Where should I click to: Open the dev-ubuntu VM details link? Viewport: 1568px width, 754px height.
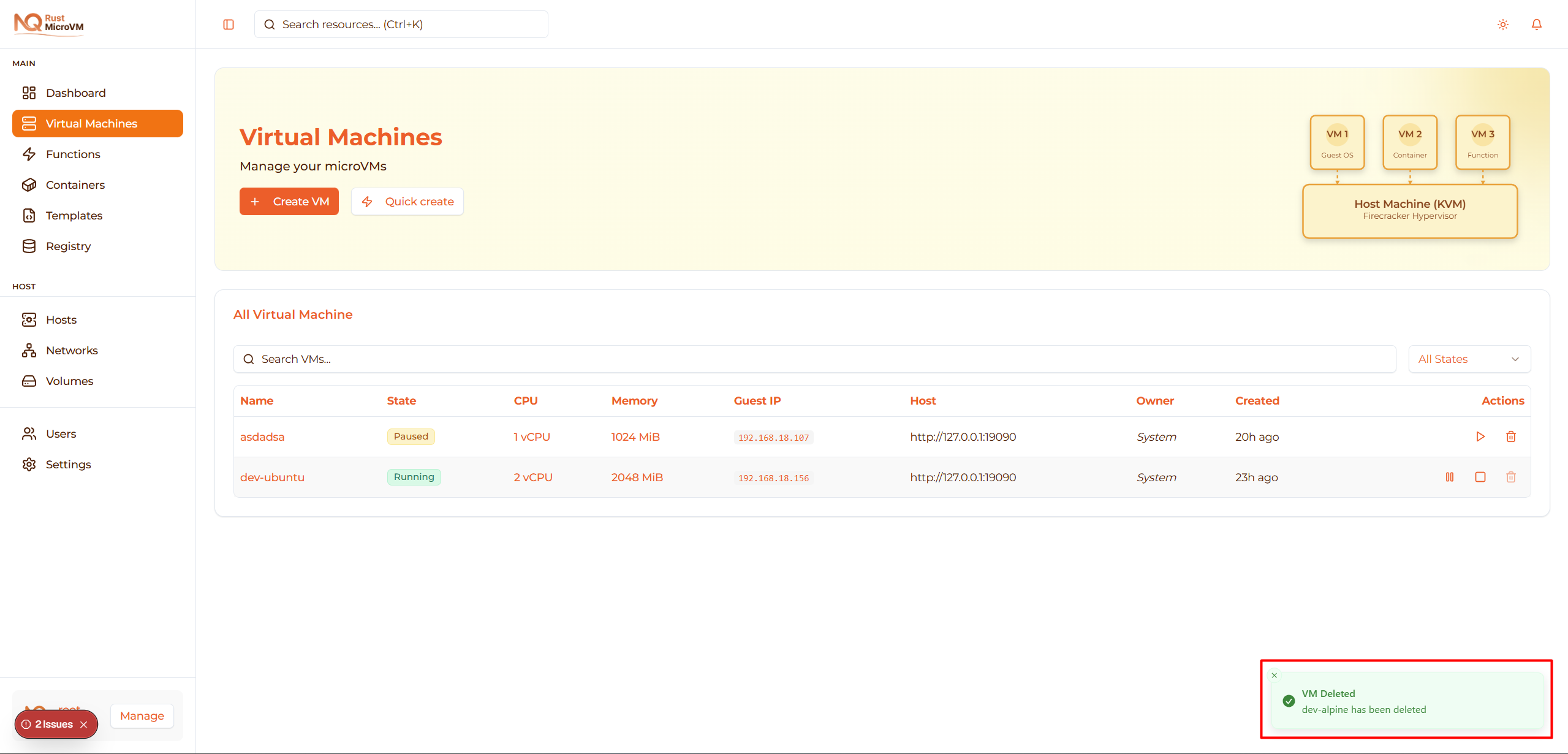(x=271, y=477)
